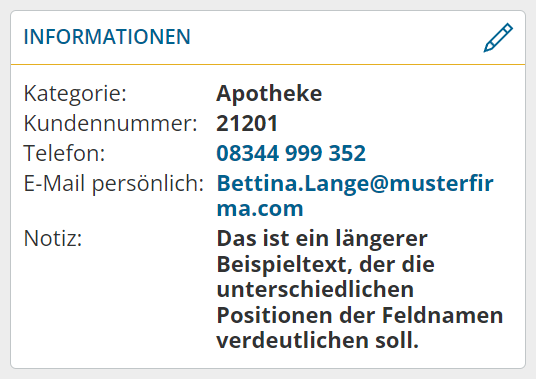536x379 pixels.
Task: Click the '999' part of the phone number
Action: click(304, 153)
